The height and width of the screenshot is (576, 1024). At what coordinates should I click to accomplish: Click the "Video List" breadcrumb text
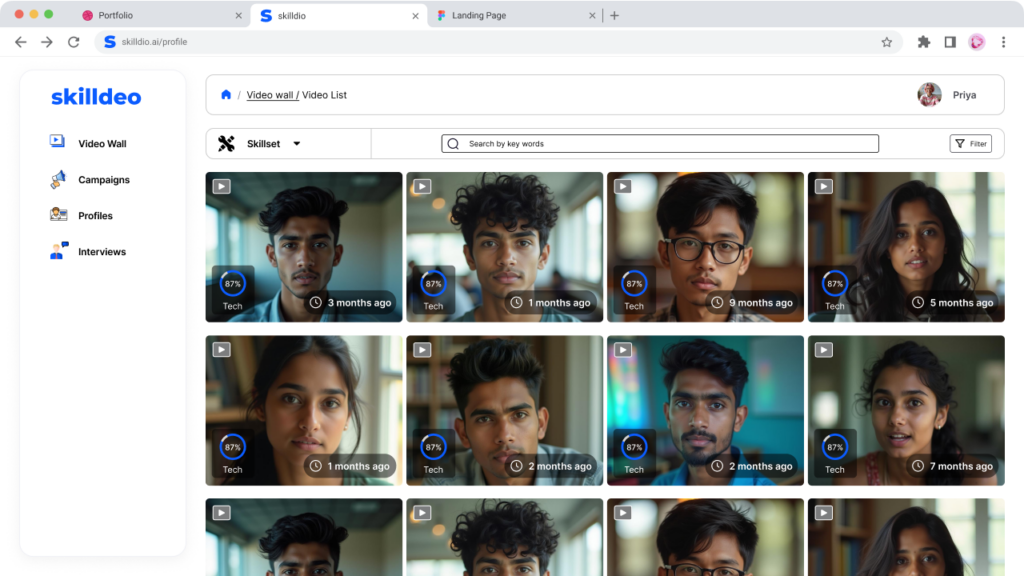coord(324,95)
